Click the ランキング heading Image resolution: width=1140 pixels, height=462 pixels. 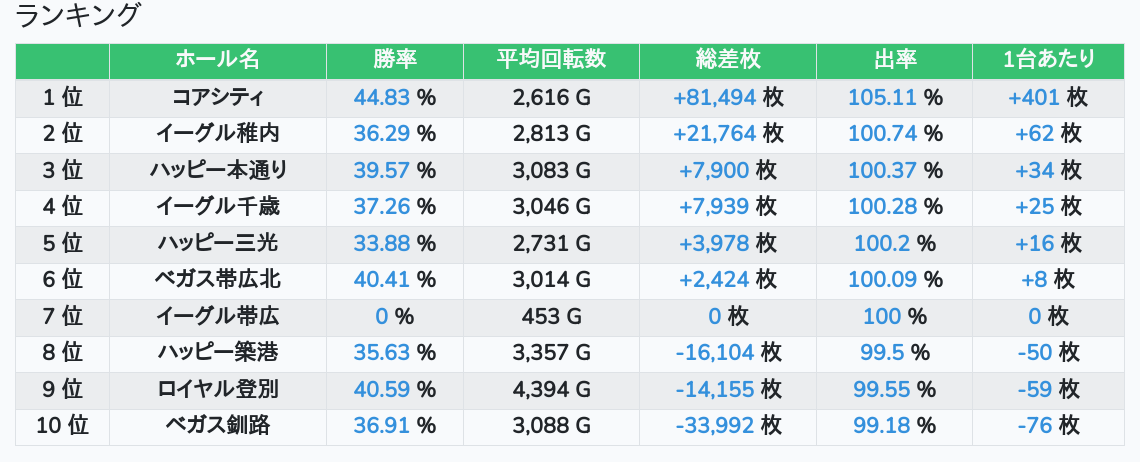76,16
